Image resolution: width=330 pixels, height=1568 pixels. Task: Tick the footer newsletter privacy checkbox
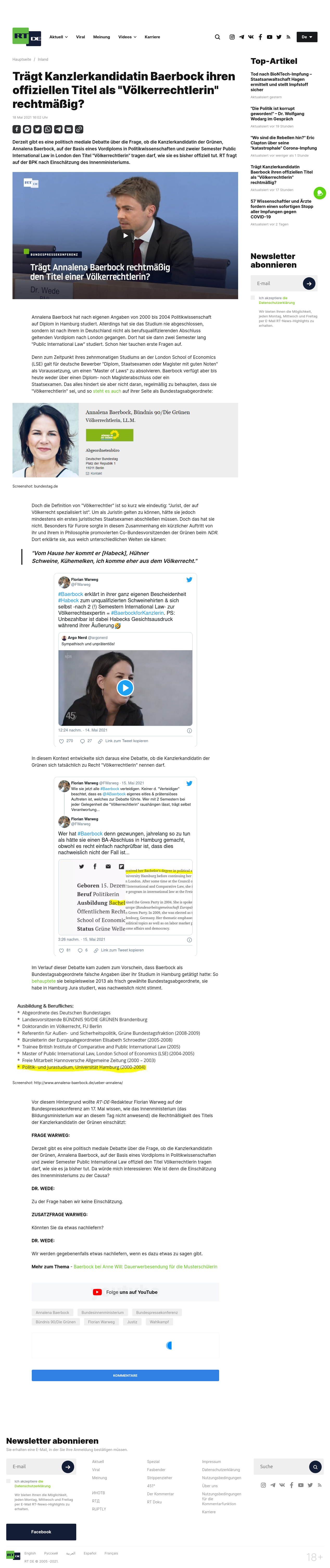(9, 1481)
